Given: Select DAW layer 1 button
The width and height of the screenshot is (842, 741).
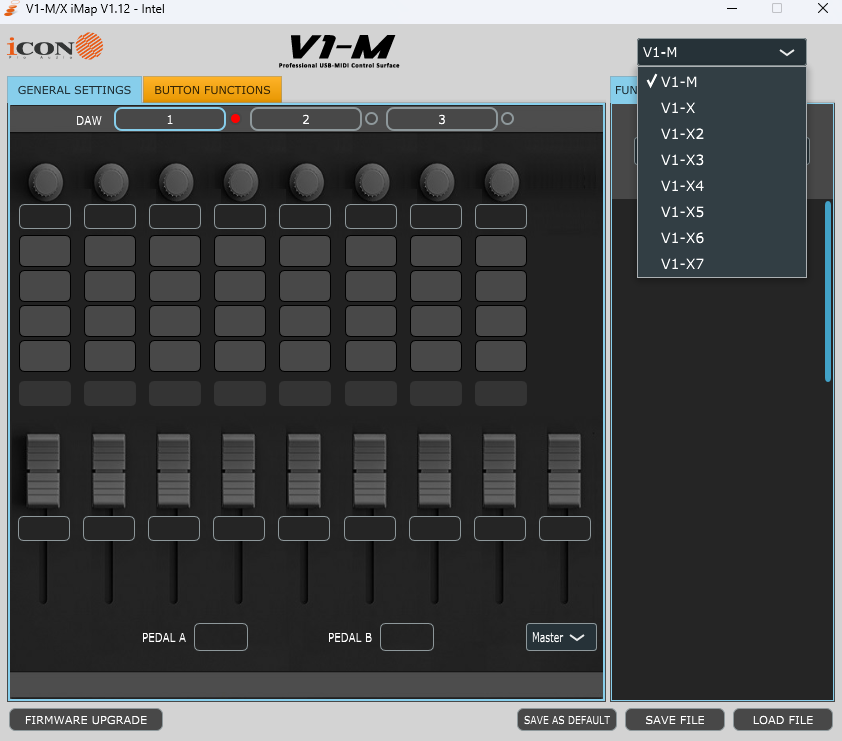Looking at the screenshot, I should [x=170, y=119].
